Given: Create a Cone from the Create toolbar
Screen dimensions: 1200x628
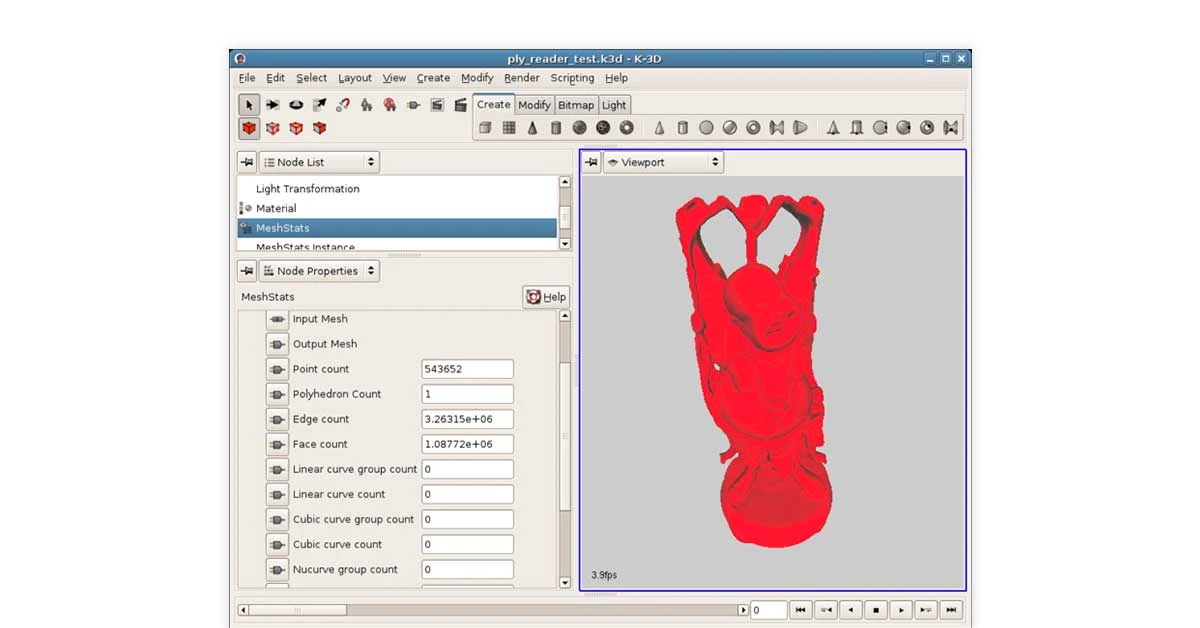Looking at the screenshot, I should coord(532,128).
